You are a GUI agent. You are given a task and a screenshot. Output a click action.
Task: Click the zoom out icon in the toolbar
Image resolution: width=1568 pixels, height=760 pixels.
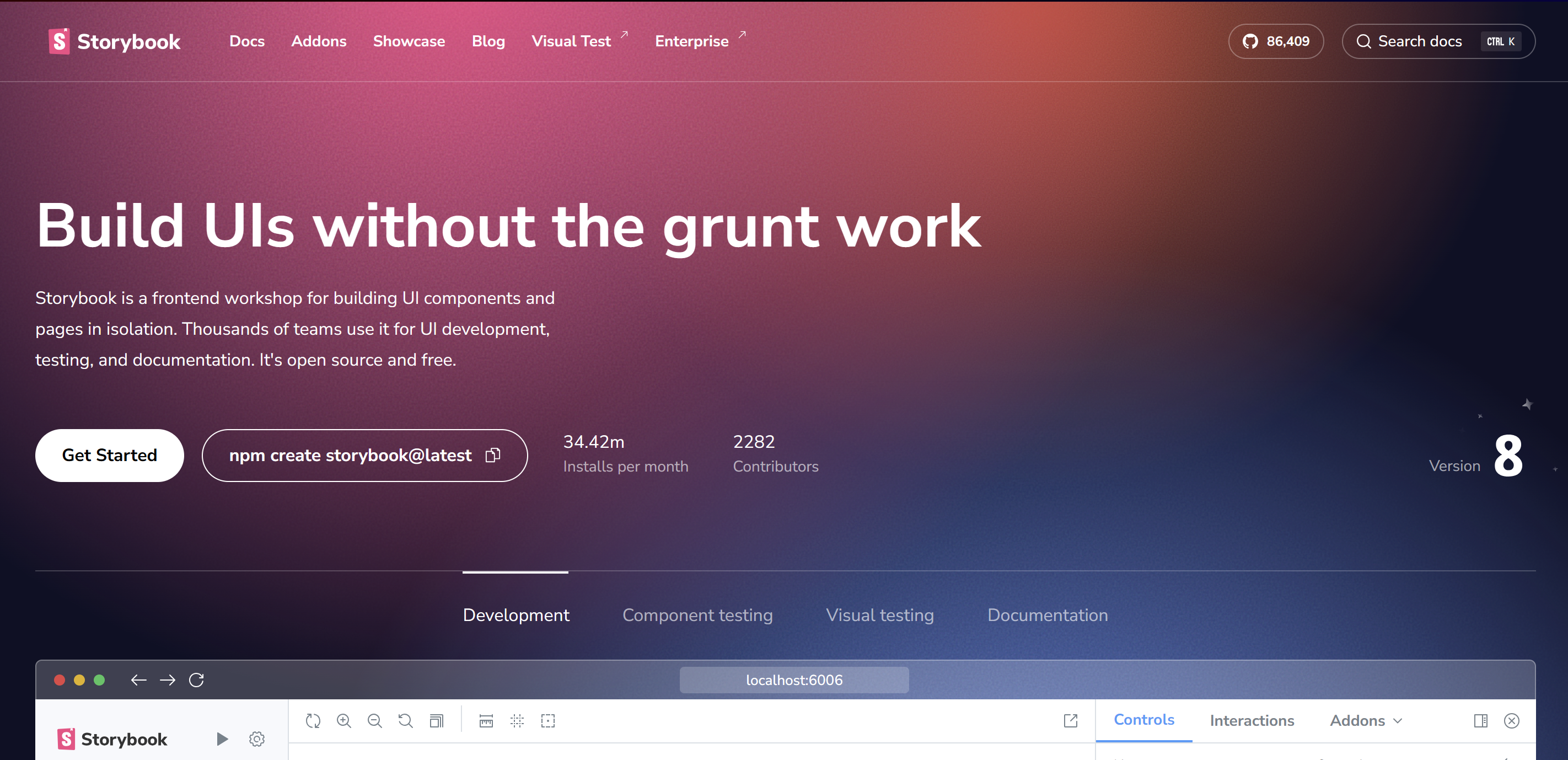pos(375,720)
